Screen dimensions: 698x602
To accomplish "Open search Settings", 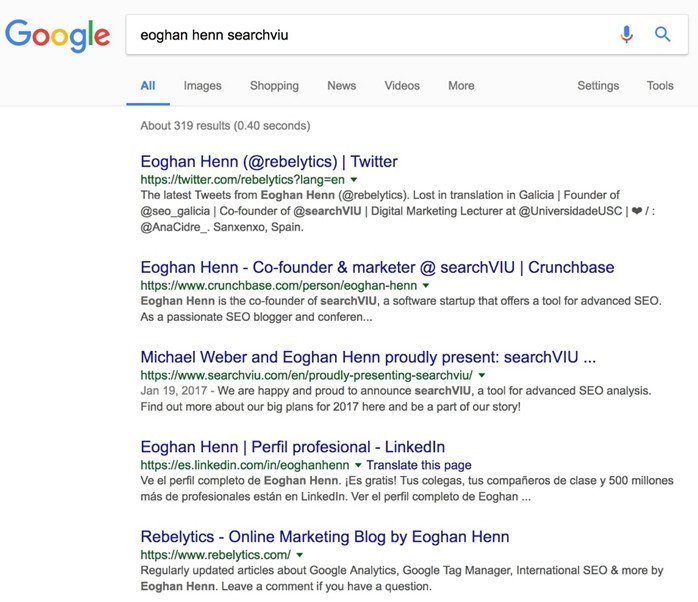I will (x=598, y=85).
